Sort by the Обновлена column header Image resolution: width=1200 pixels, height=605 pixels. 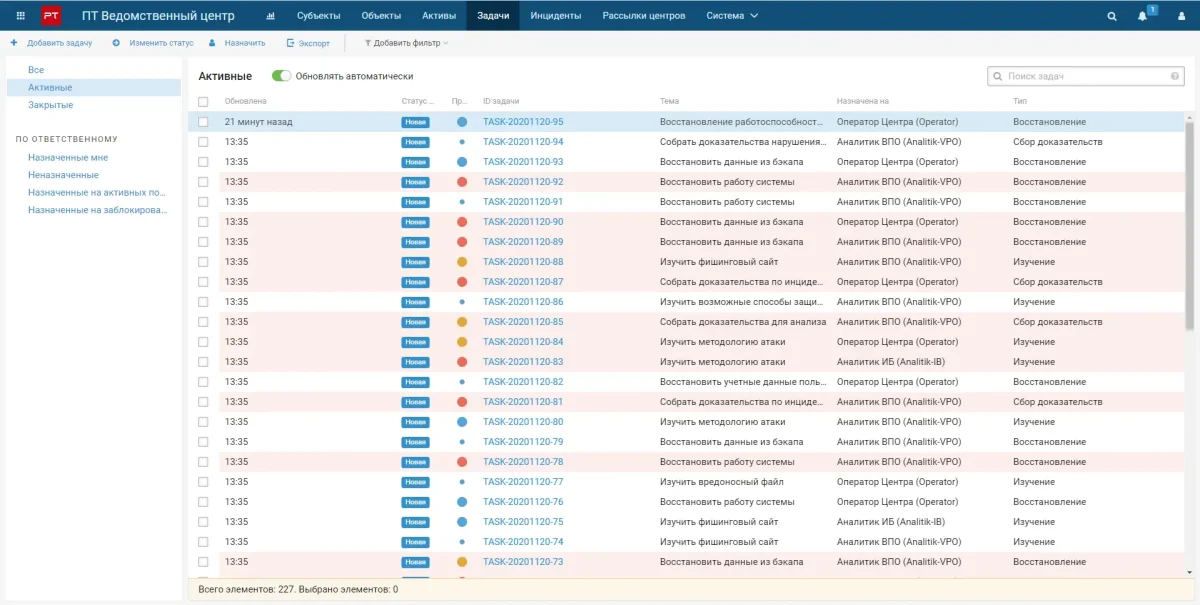[246, 101]
